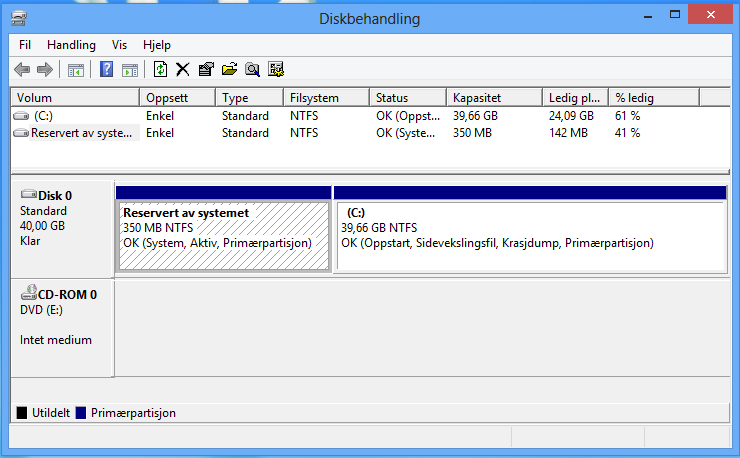Sort by the Status column header
Screen dimensions: 740x458
tap(408, 98)
